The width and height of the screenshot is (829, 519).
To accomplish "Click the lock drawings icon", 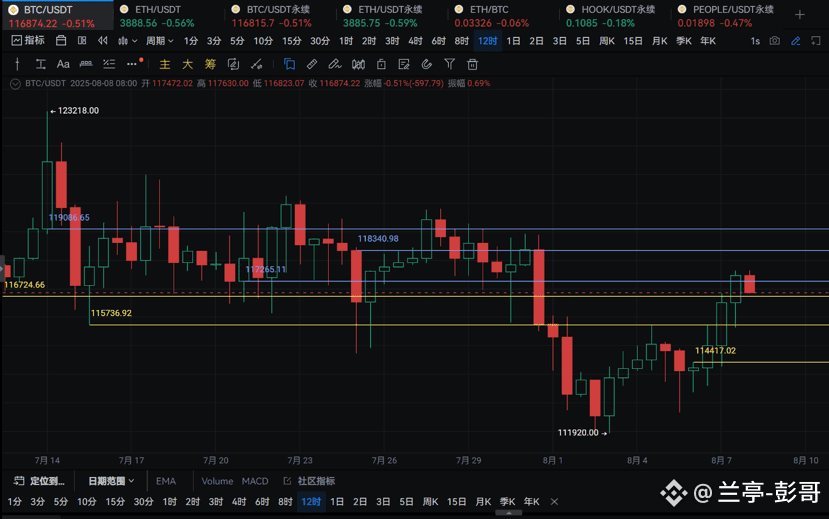I will tap(381, 64).
